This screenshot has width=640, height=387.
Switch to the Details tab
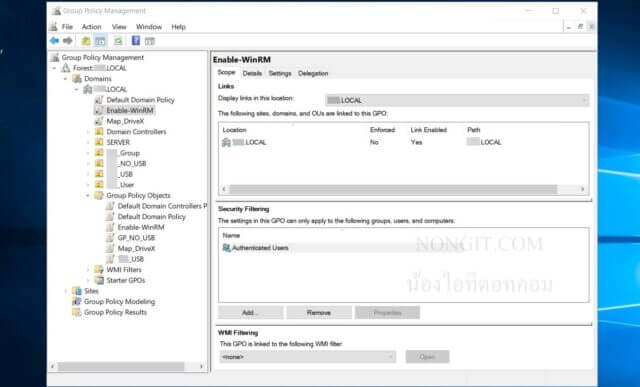[x=252, y=73]
